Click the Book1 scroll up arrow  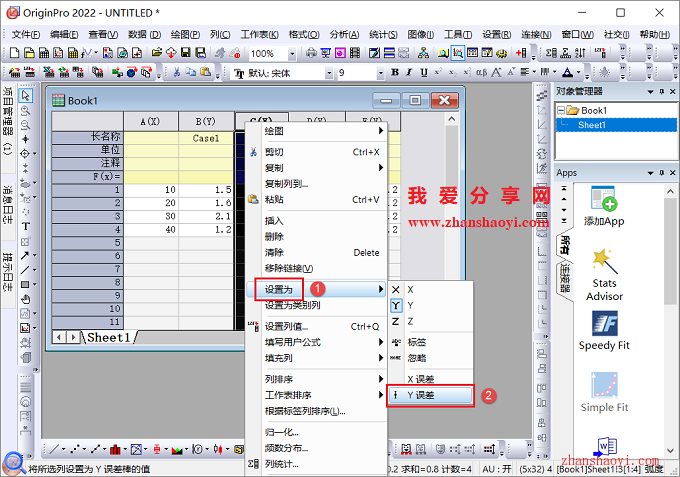[x=452, y=118]
